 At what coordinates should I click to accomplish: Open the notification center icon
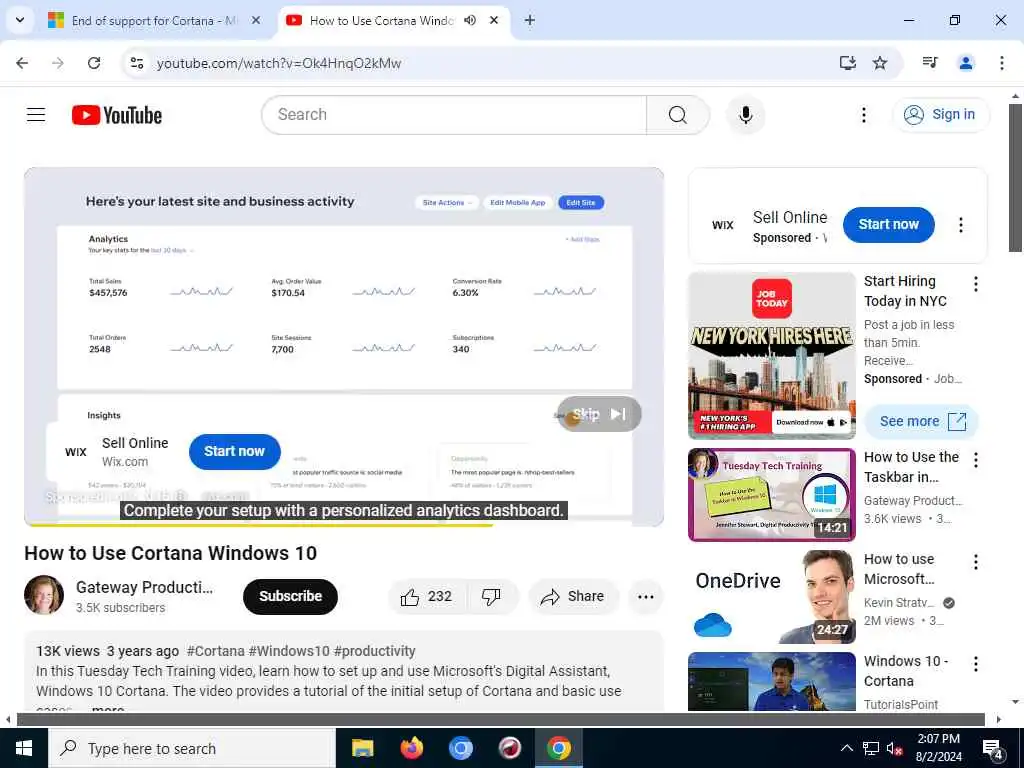coord(993,749)
